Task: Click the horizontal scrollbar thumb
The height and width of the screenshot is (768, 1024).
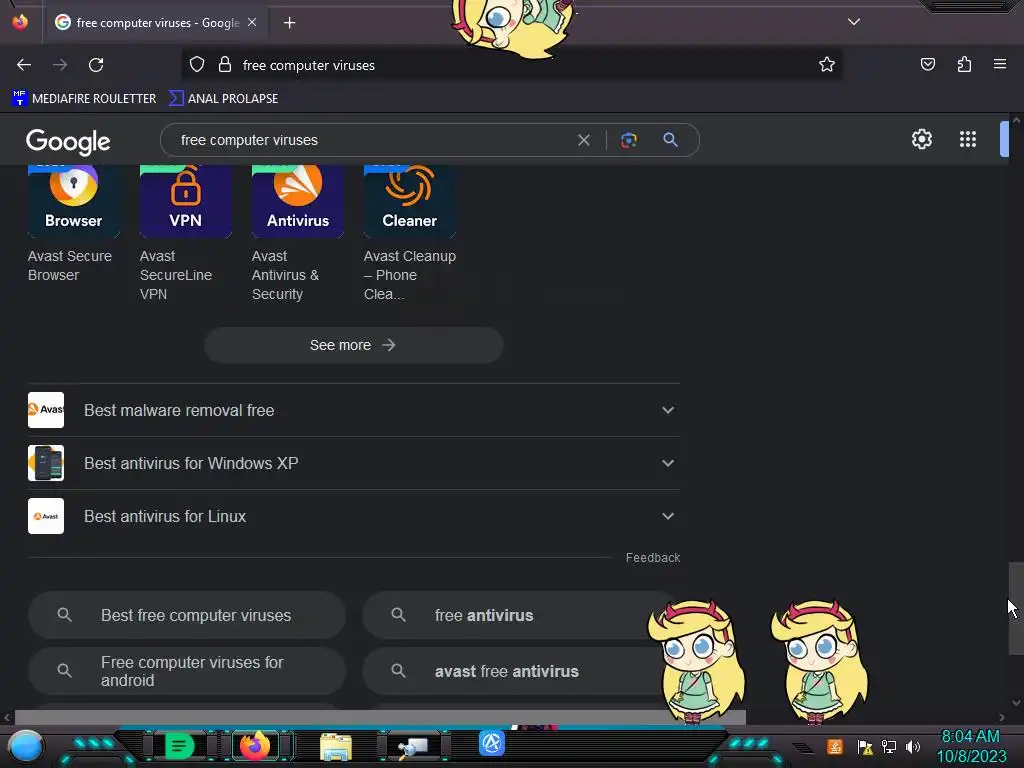Action: [380, 717]
